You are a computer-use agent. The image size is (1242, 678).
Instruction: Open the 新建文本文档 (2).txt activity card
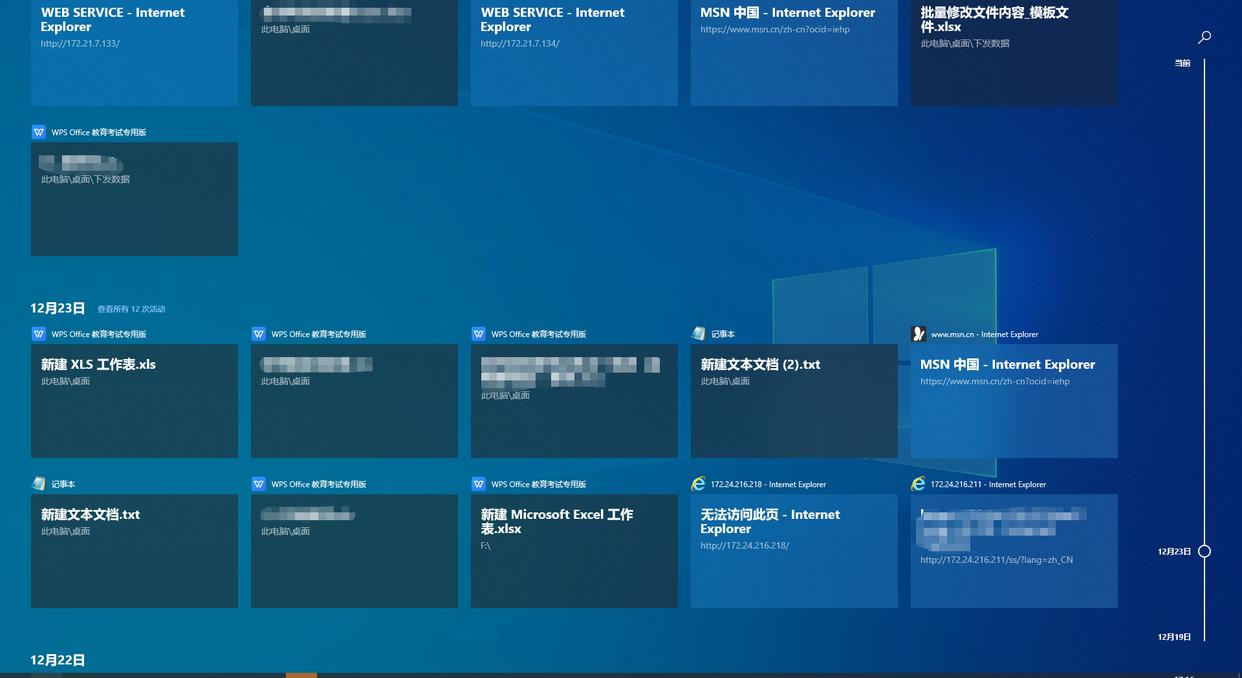click(x=794, y=400)
